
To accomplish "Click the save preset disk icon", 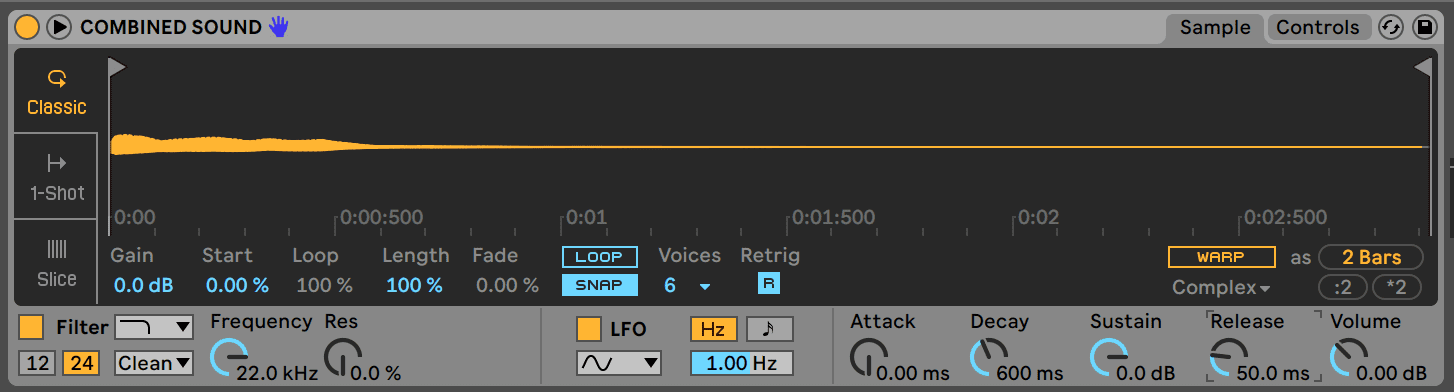I will pos(1423,28).
